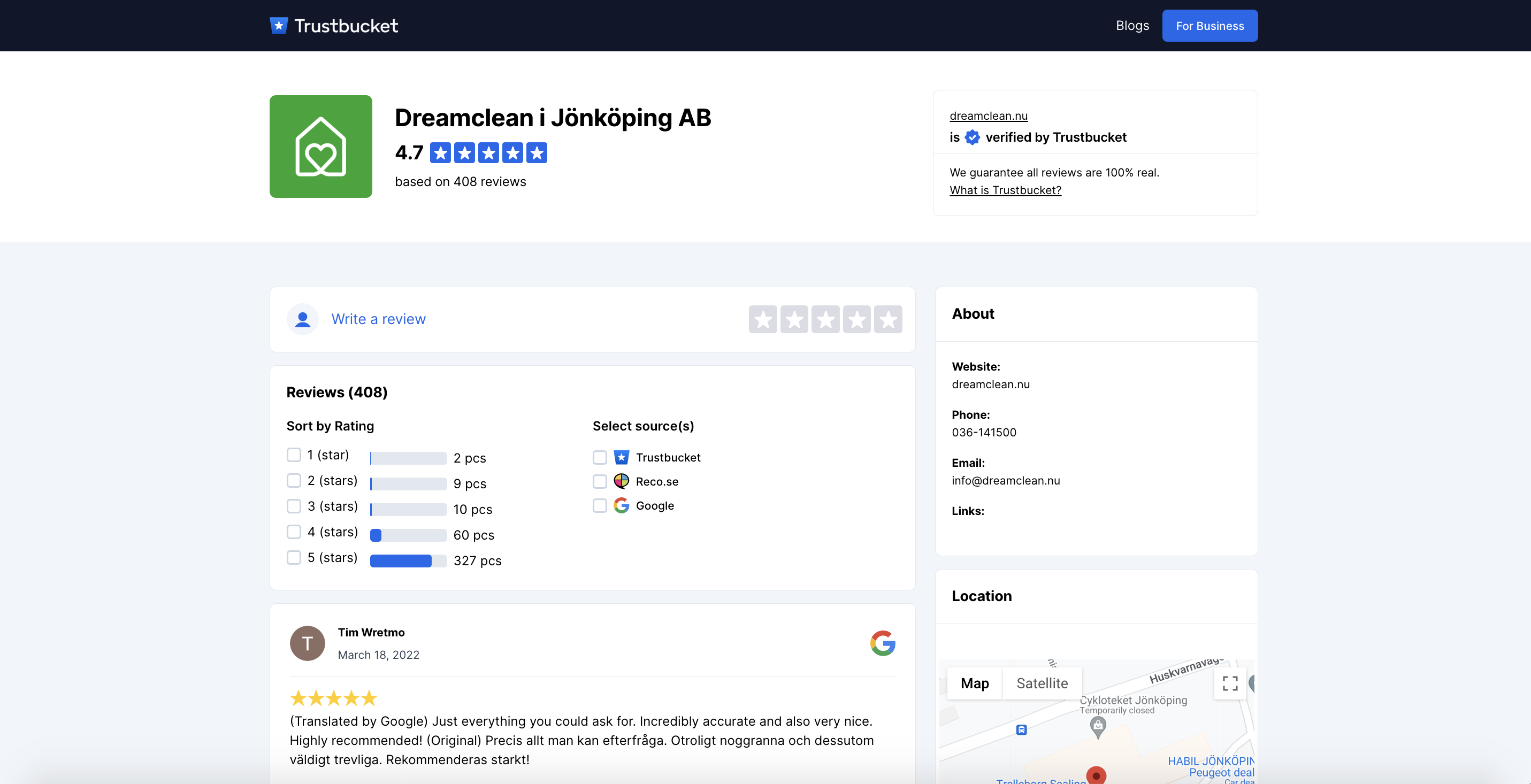
Task: Click the Trustbucket logo in header
Action: tap(334, 26)
